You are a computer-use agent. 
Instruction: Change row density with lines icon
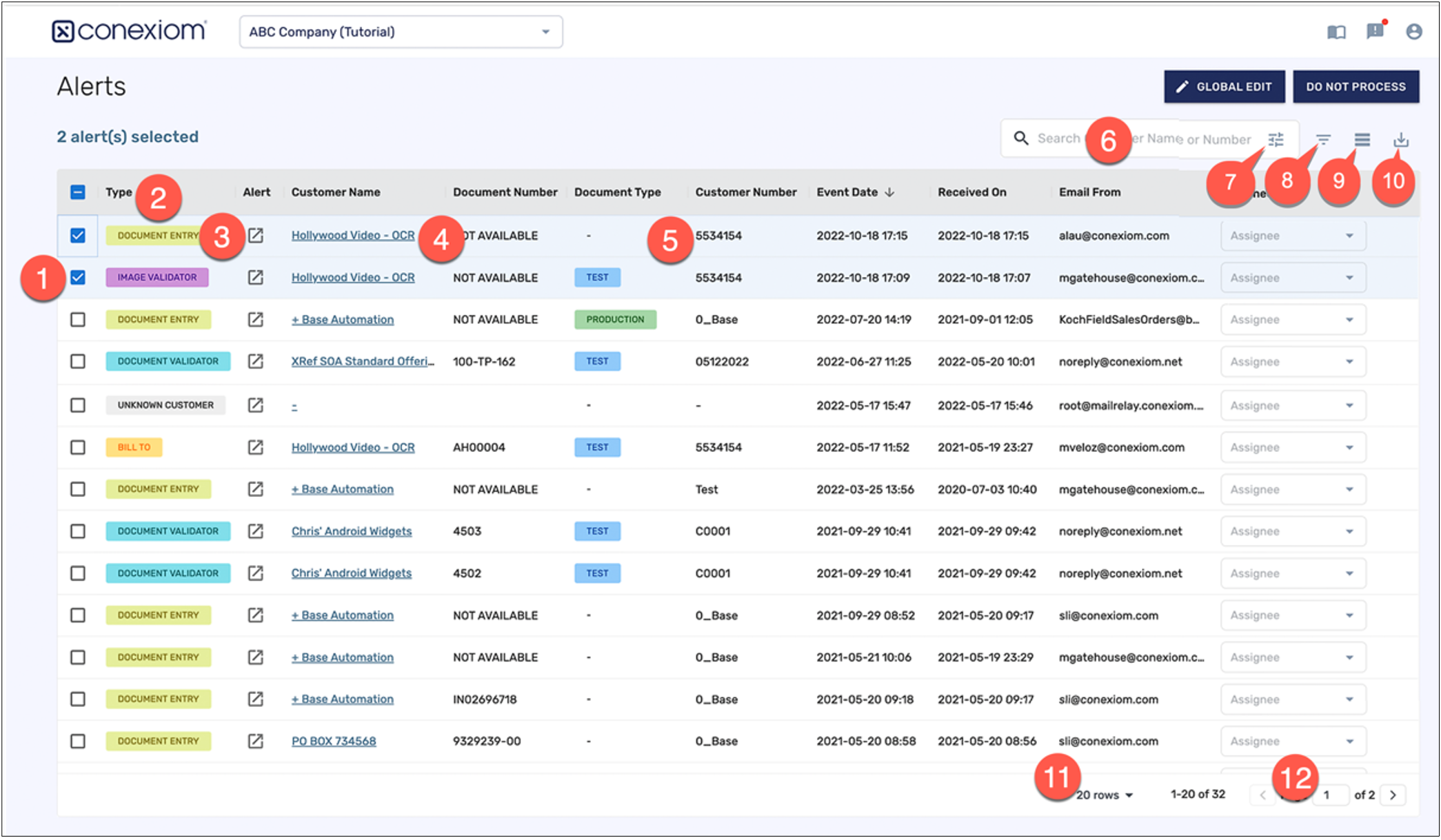point(1362,140)
